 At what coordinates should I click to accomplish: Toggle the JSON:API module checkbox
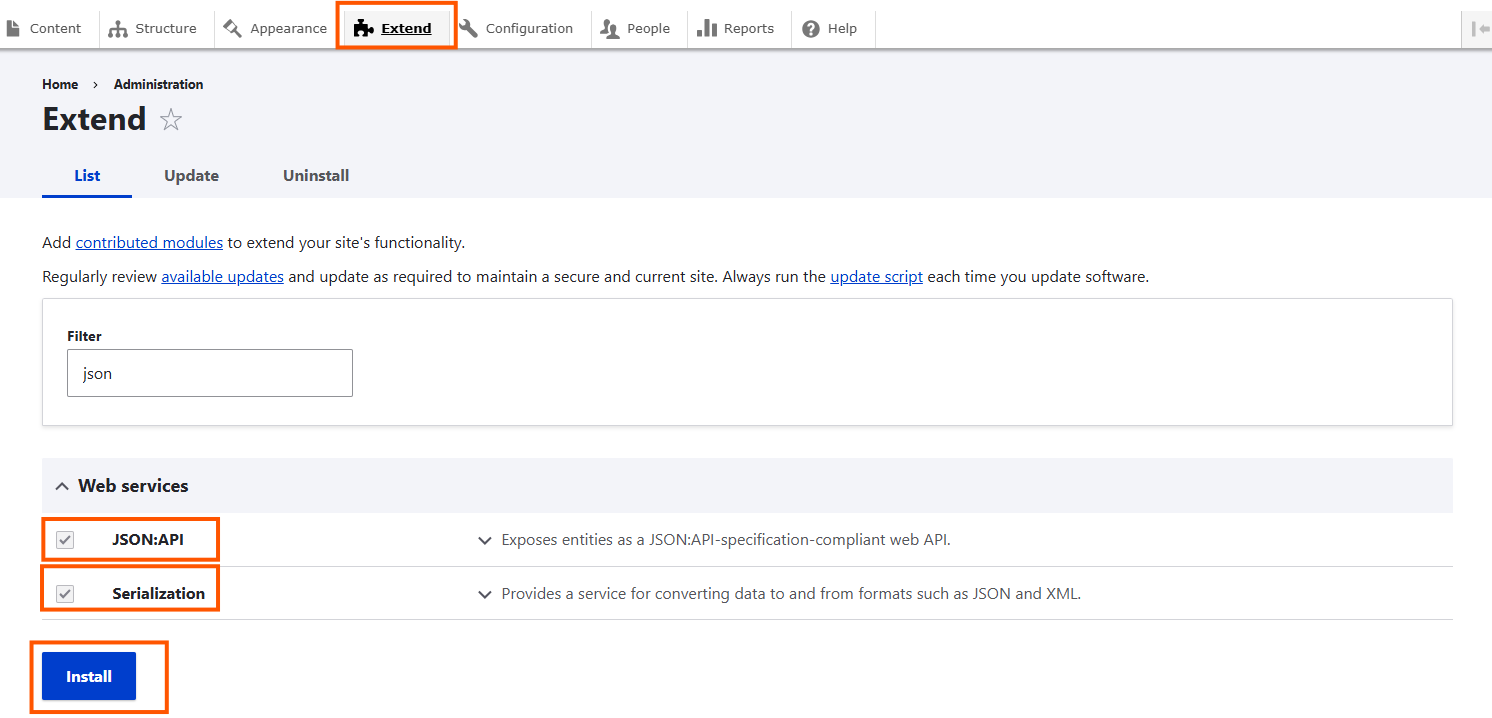pos(65,540)
